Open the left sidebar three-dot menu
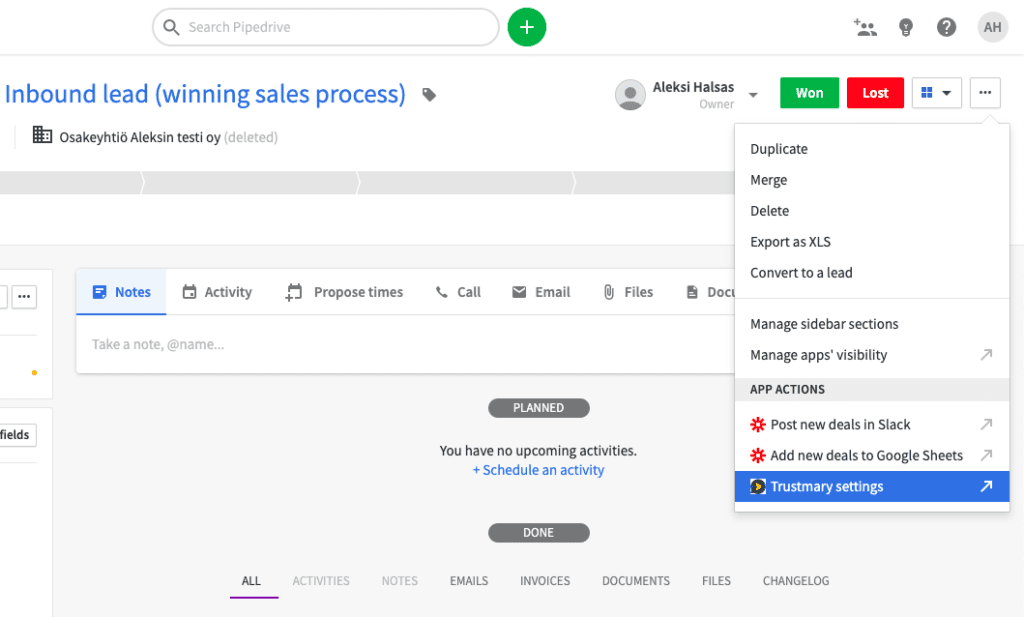This screenshot has width=1024, height=617. (24, 296)
